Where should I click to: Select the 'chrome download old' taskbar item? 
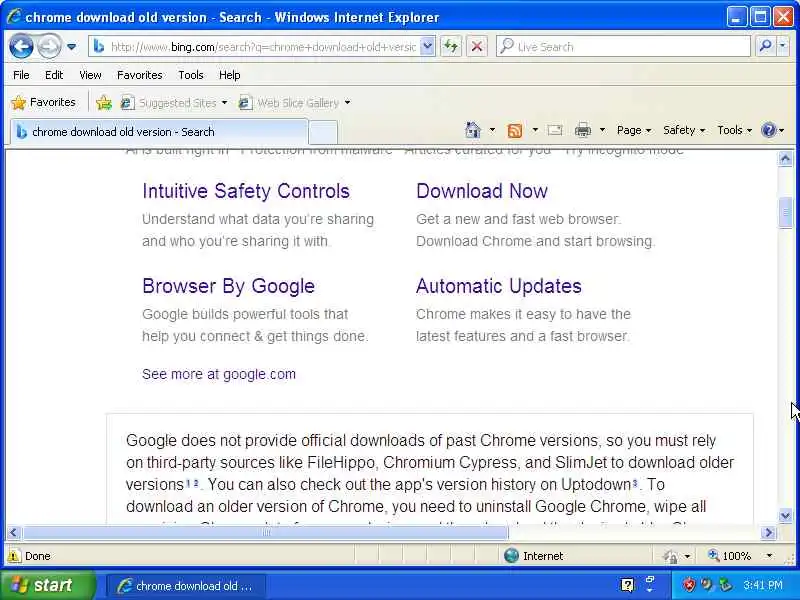pyautogui.click(x=186, y=586)
